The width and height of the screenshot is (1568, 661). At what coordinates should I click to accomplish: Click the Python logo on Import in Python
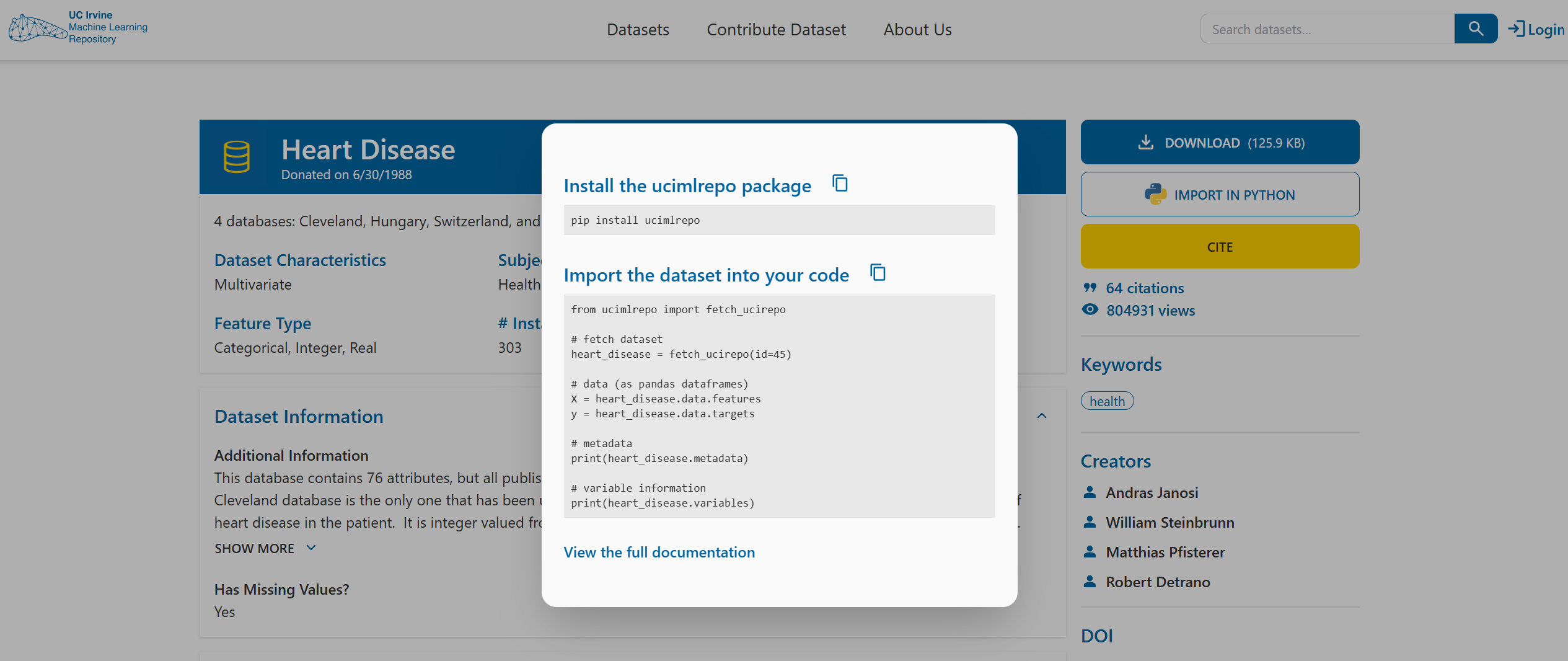[1156, 193]
